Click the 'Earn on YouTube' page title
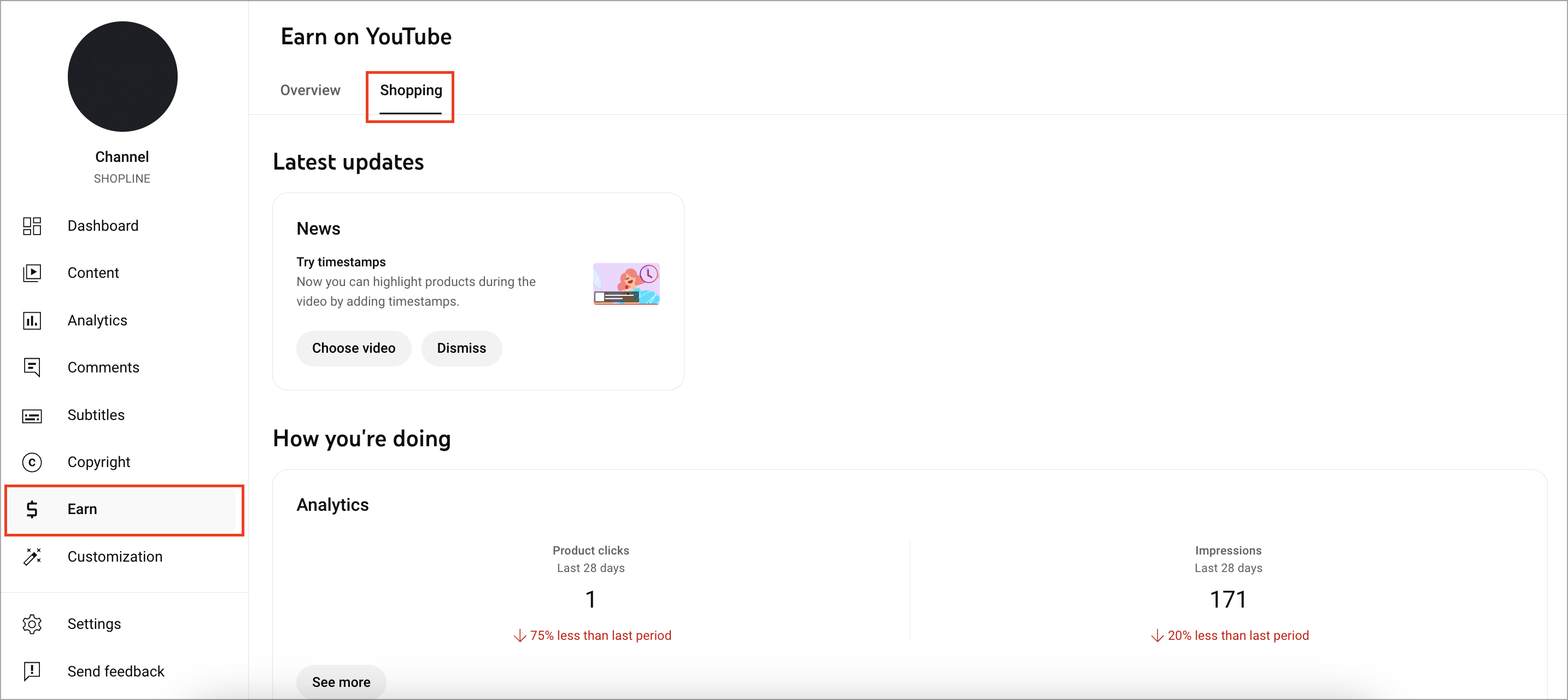 point(366,37)
